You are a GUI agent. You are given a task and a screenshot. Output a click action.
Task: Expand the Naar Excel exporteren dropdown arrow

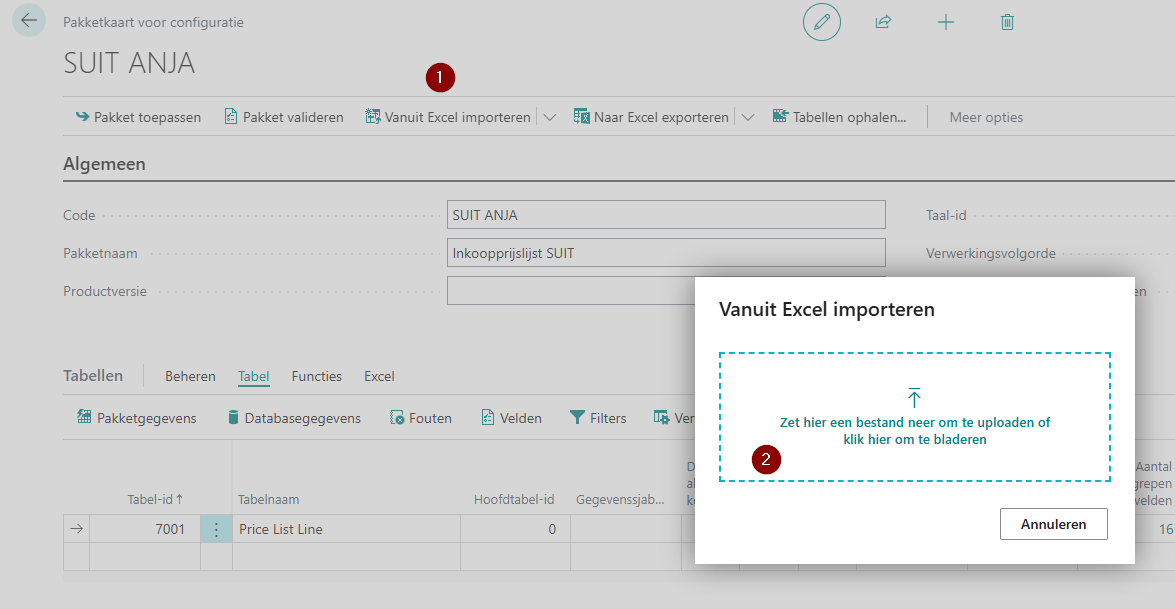[748, 117]
